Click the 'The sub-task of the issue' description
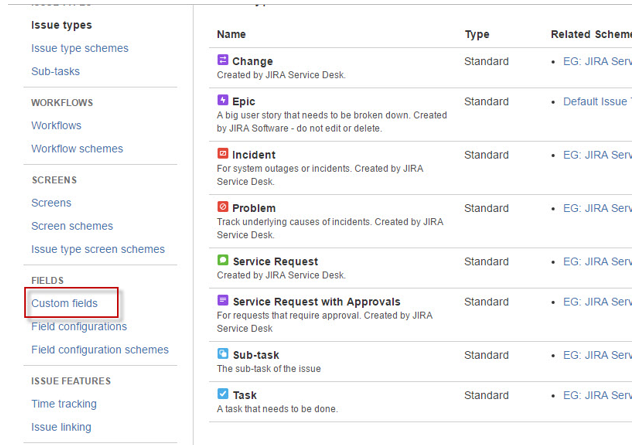This screenshot has height=445, width=644. click(269, 369)
